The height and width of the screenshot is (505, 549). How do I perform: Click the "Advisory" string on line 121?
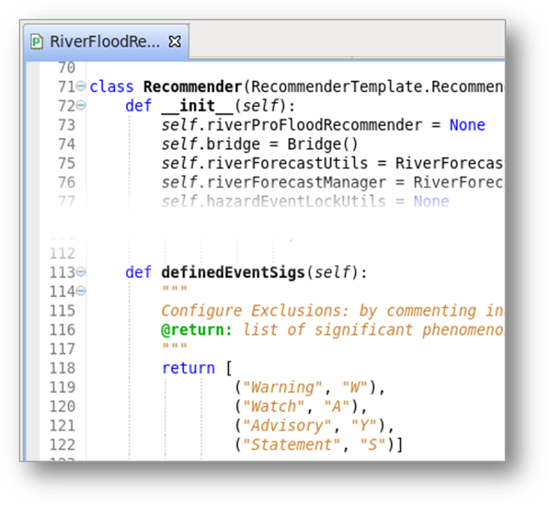[287, 426]
